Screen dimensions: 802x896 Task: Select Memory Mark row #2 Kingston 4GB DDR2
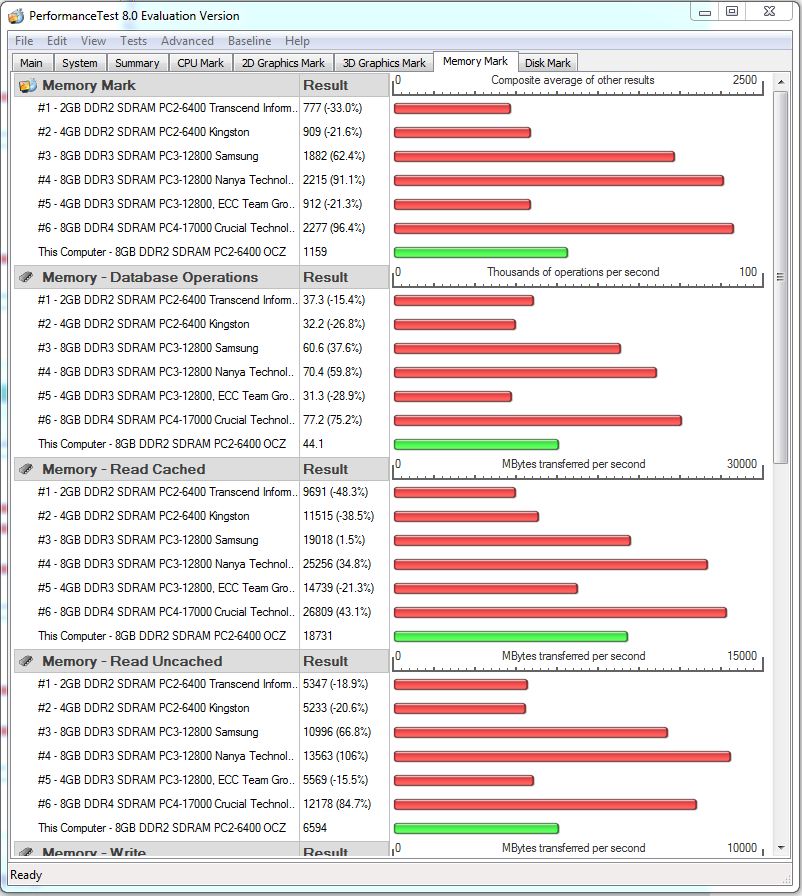click(143, 132)
